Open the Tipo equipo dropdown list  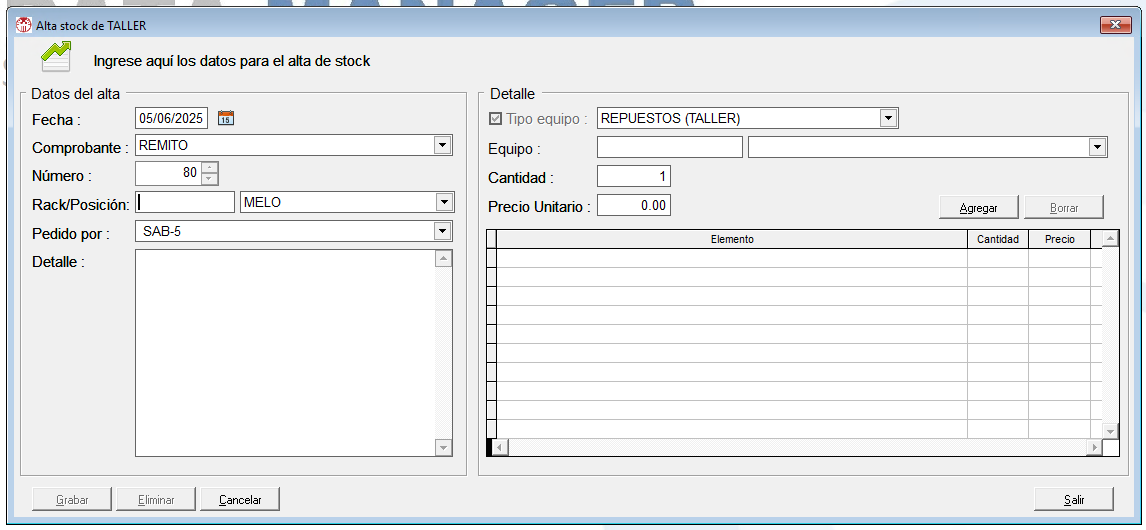click(x=888, y=119)
